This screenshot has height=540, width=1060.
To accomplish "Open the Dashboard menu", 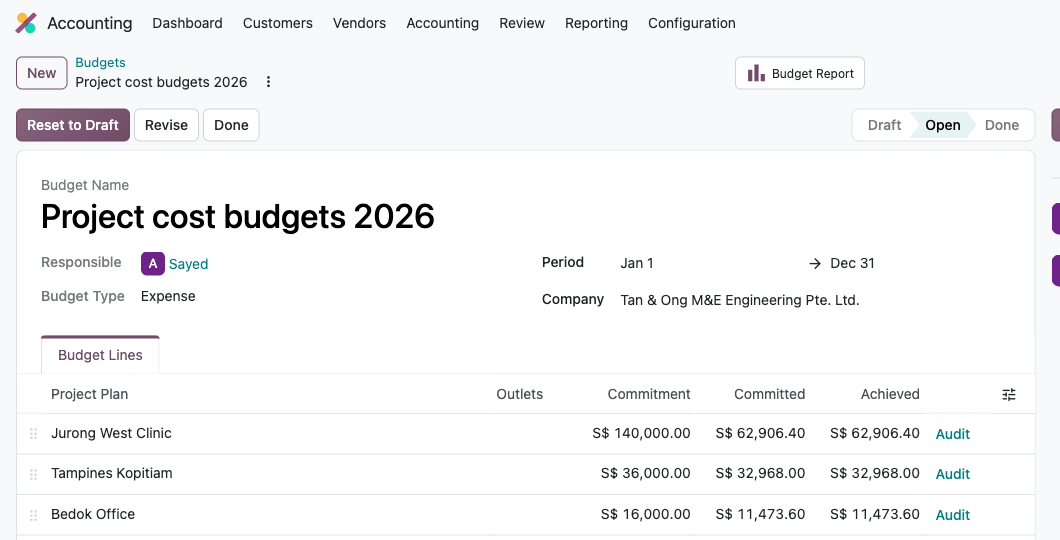I will 187,23.
